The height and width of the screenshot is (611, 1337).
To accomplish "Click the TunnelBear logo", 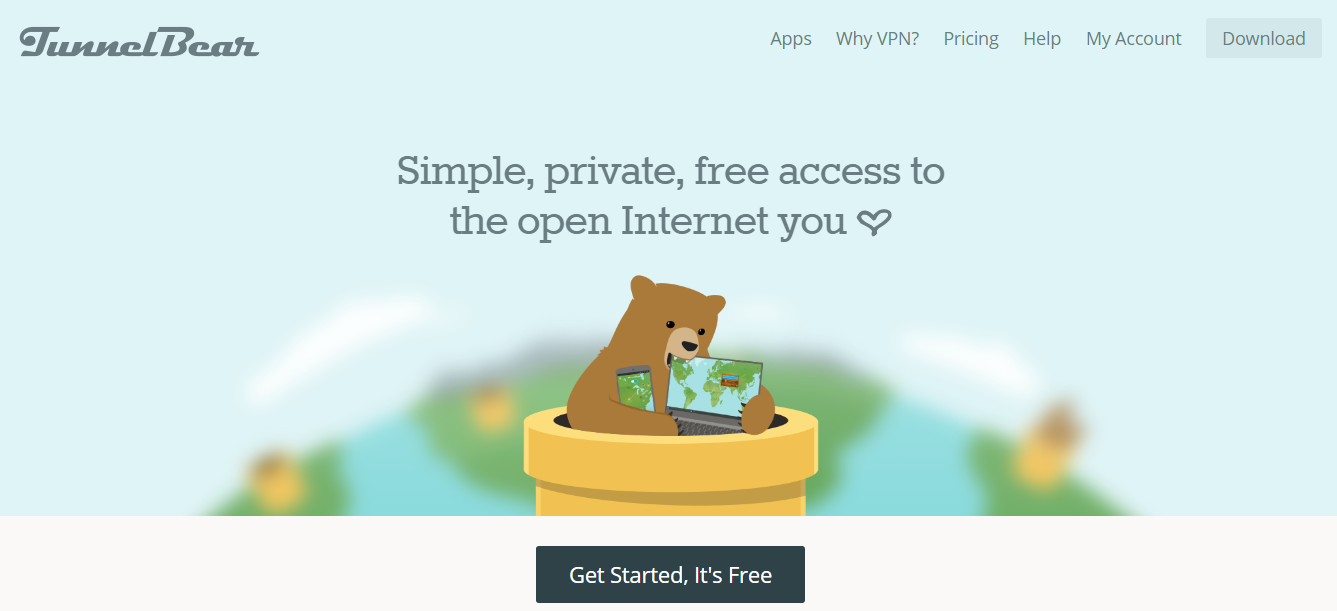I will pyautogui.click(x=139, y=42).
